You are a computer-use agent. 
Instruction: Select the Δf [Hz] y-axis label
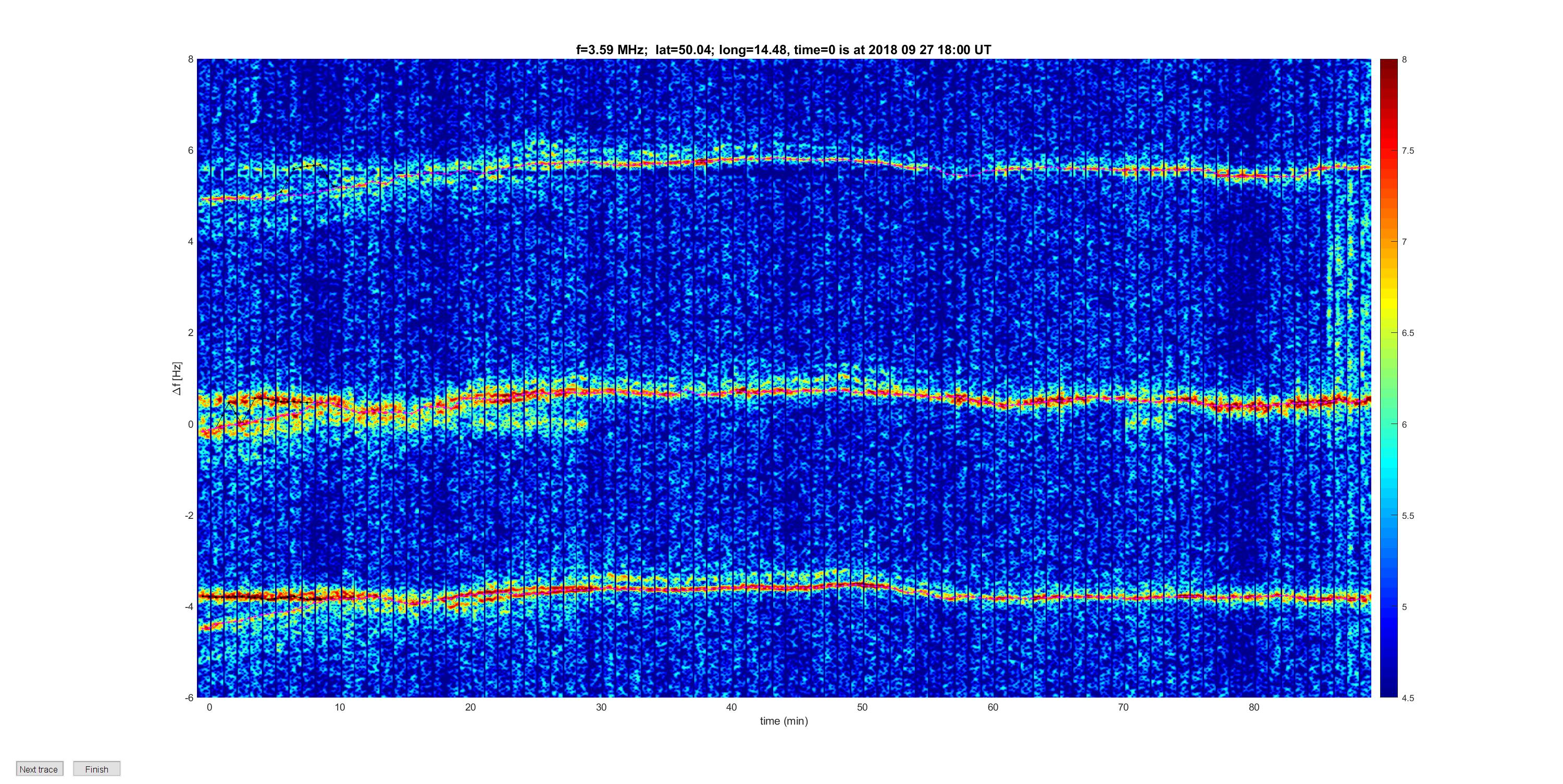(x=177, y=379)
